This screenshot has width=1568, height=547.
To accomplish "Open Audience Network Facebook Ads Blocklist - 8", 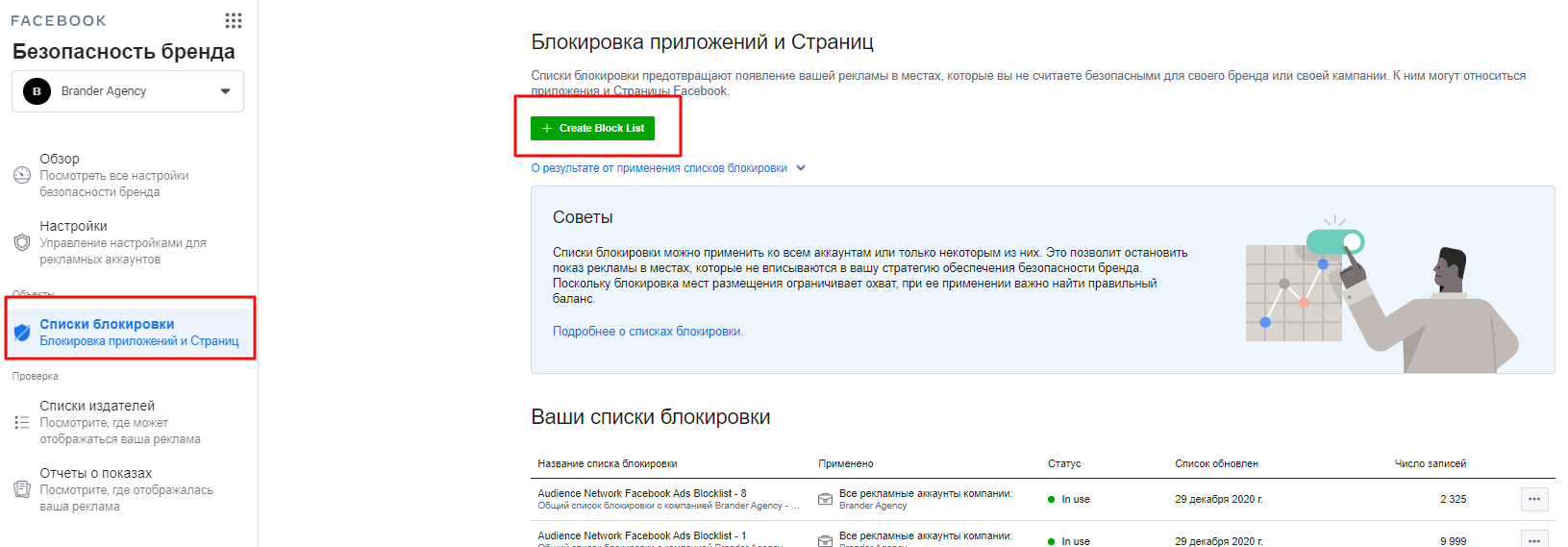I will pos(641,493).
